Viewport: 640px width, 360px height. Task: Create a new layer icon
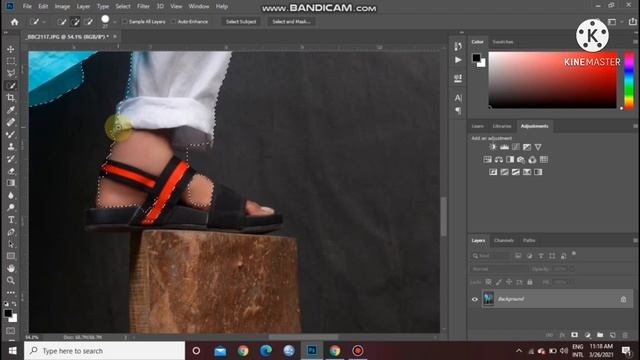(613, 335)
